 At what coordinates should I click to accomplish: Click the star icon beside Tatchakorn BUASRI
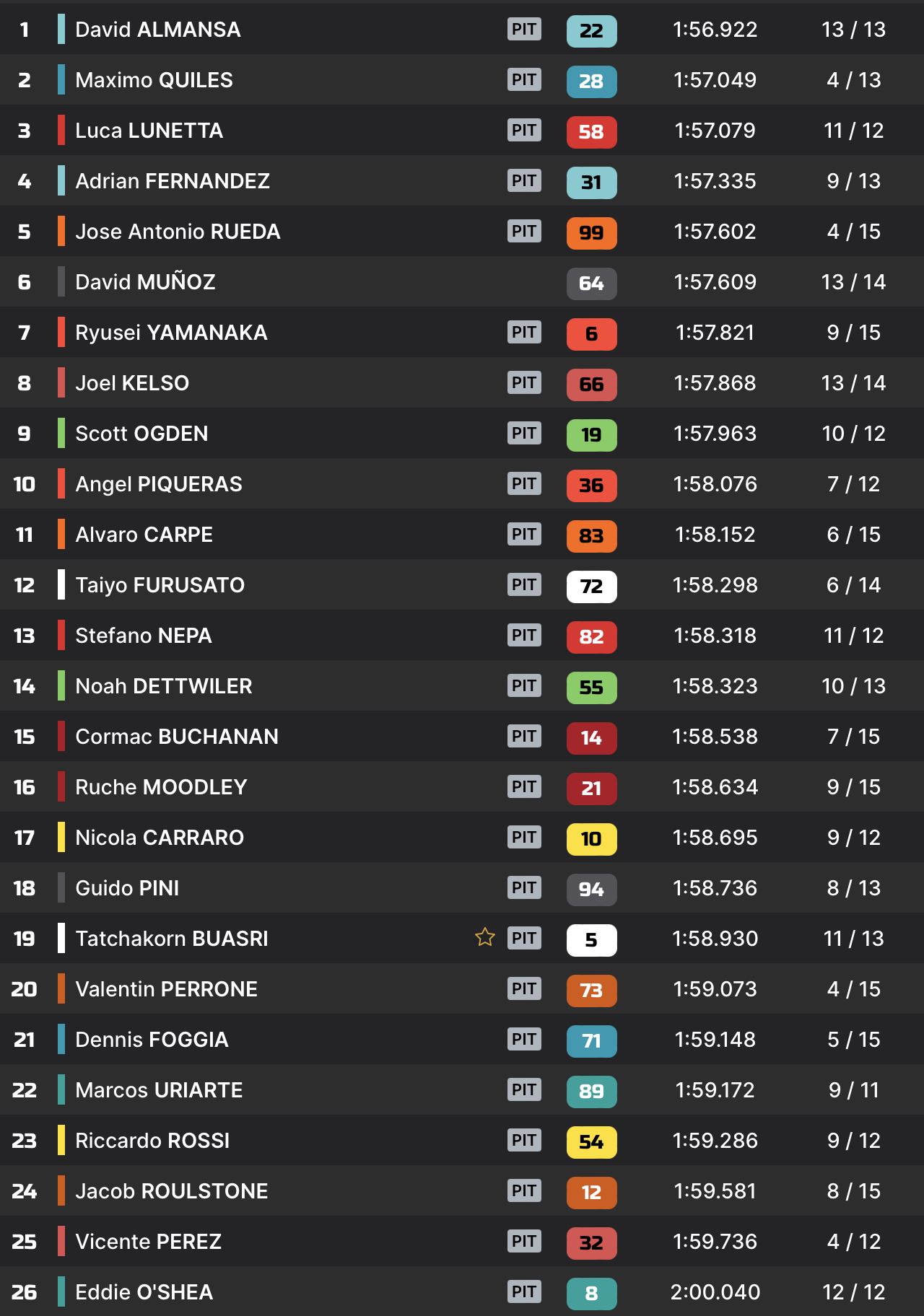pos(485,937)
